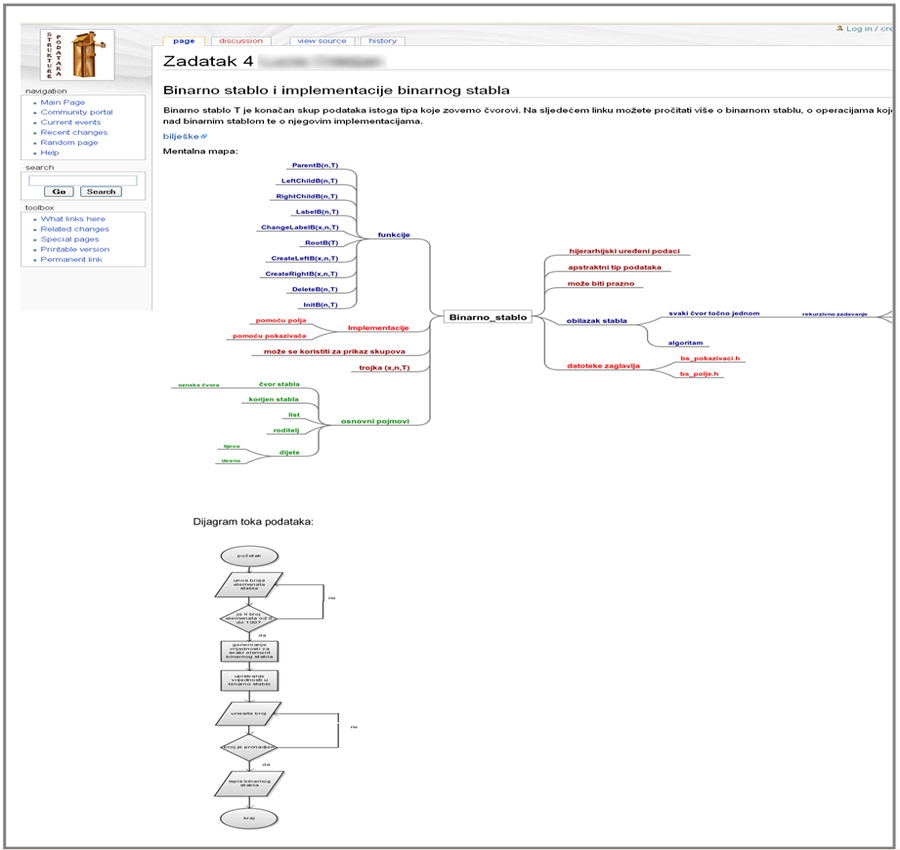
Task: Open the history tab
Action: [x=382, y=41]
